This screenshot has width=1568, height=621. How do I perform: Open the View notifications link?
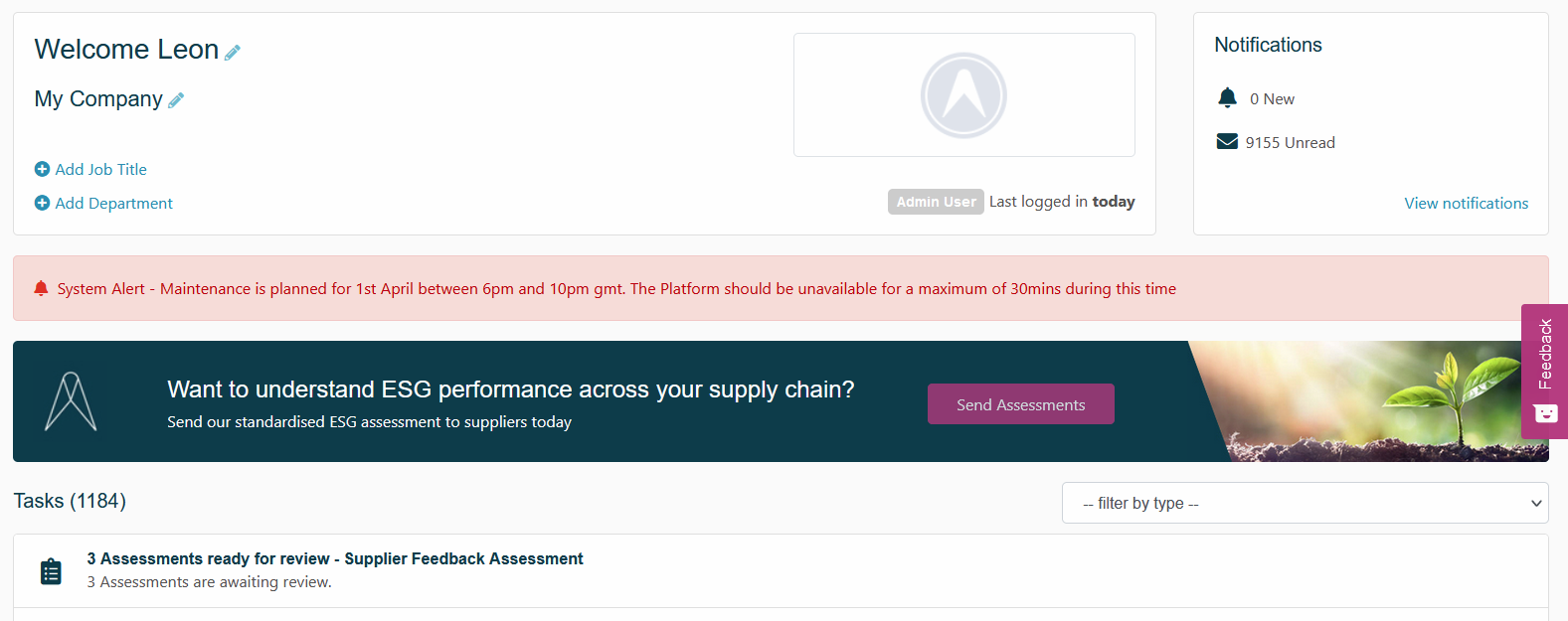(1466, 204)
